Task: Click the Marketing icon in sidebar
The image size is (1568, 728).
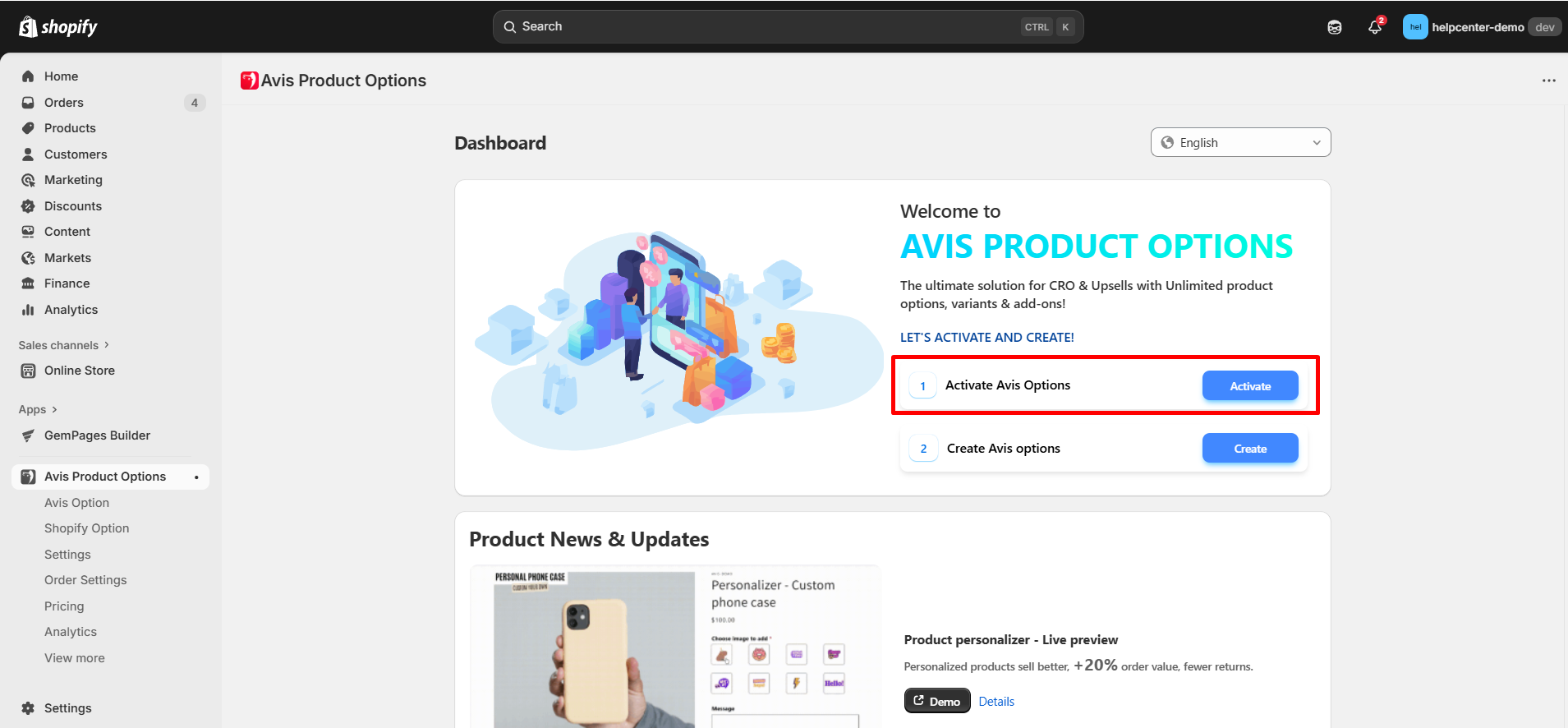Action: click(28, 180)
